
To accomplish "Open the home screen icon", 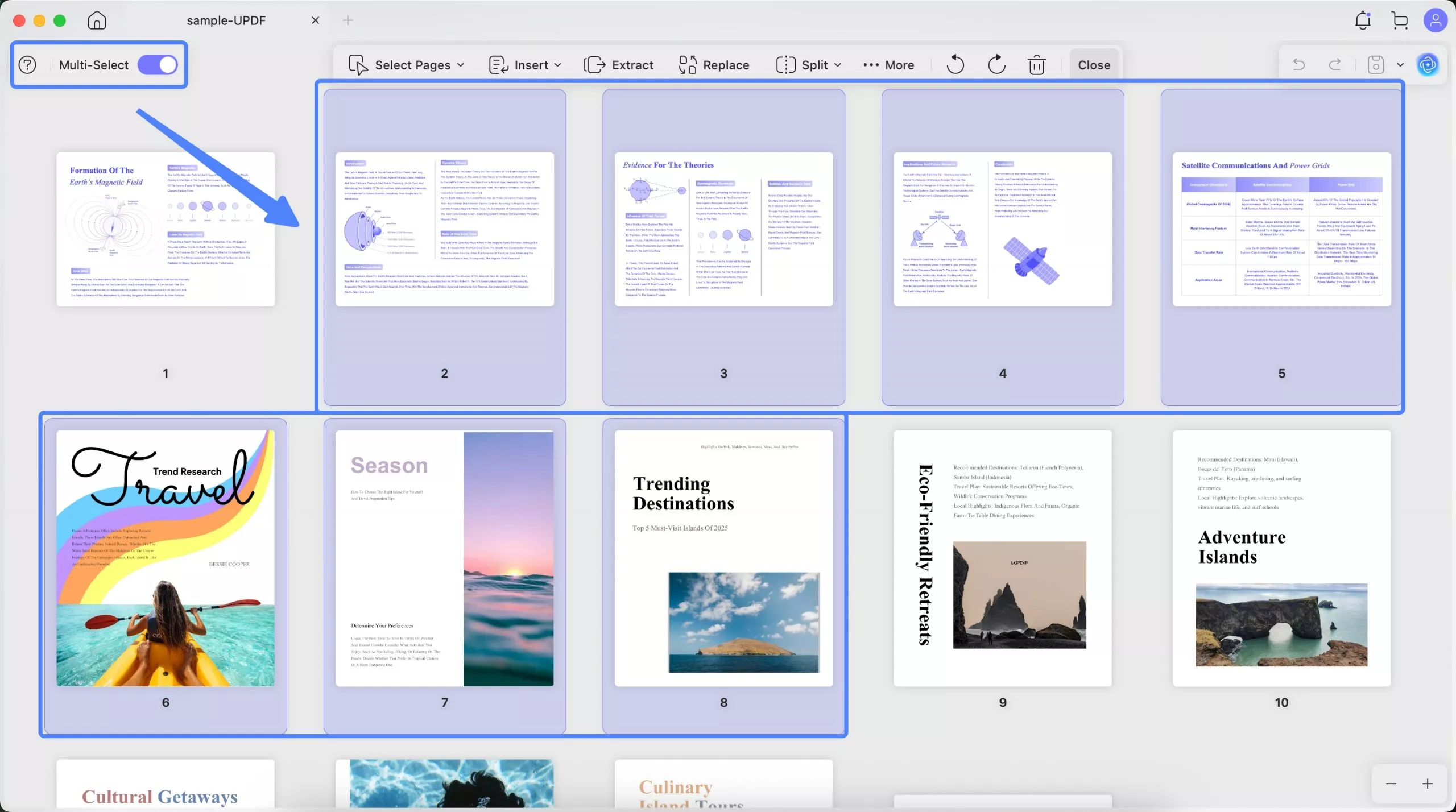I will [x=97, y=20].
